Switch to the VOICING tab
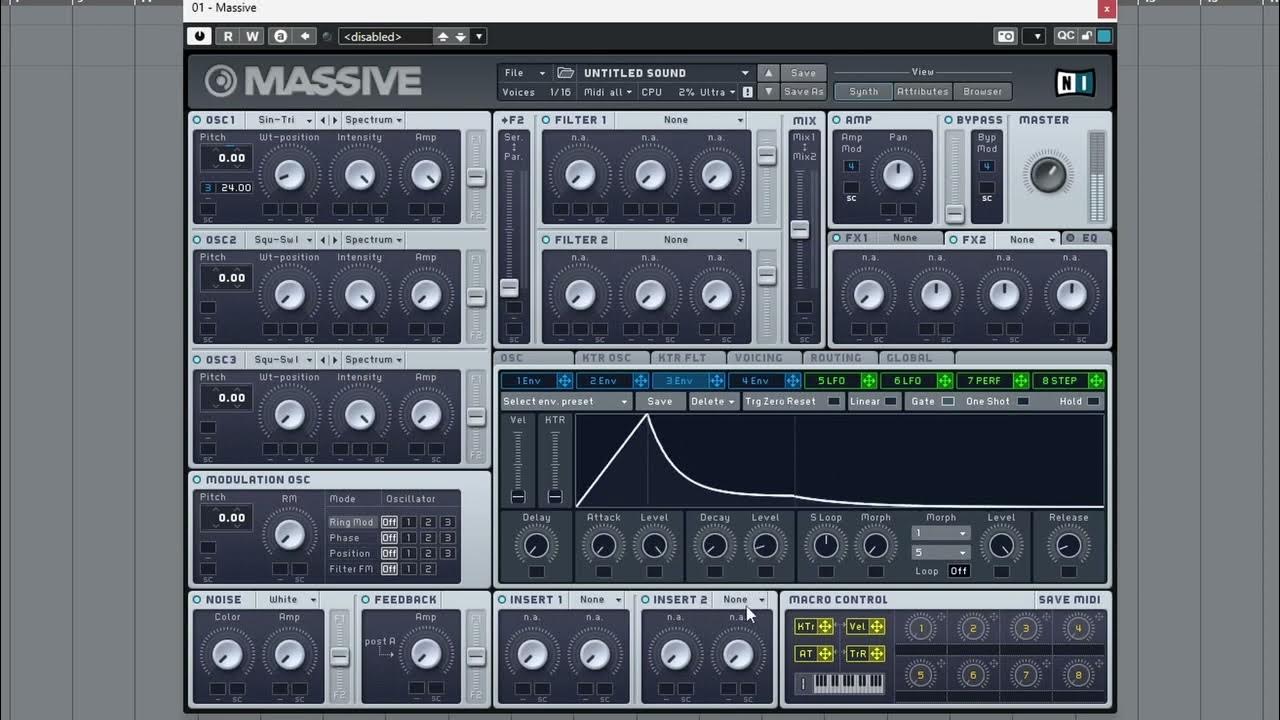Screen dimensions: 1280x720 (758, 358)
